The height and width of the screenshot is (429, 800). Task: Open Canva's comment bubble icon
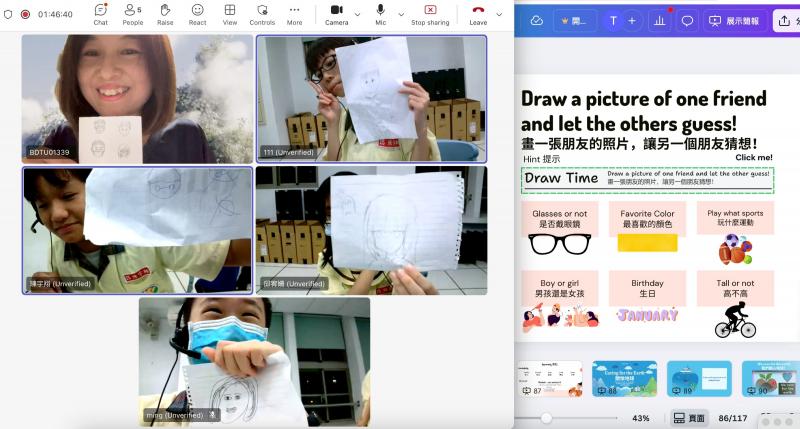[x=687, y=20]
